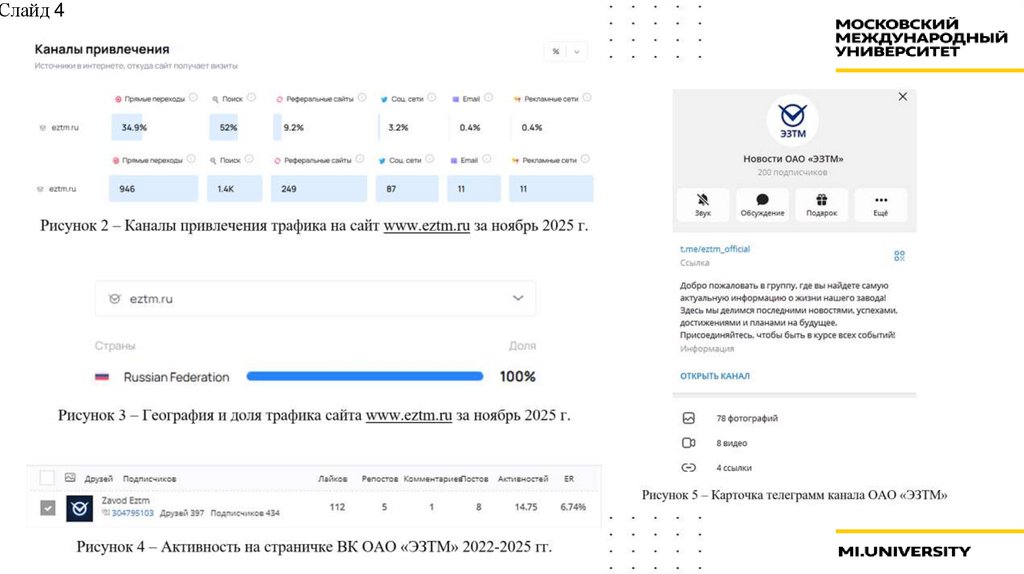Click the 946 direct visits cell
1024x574 pixels.
[153, 189]
